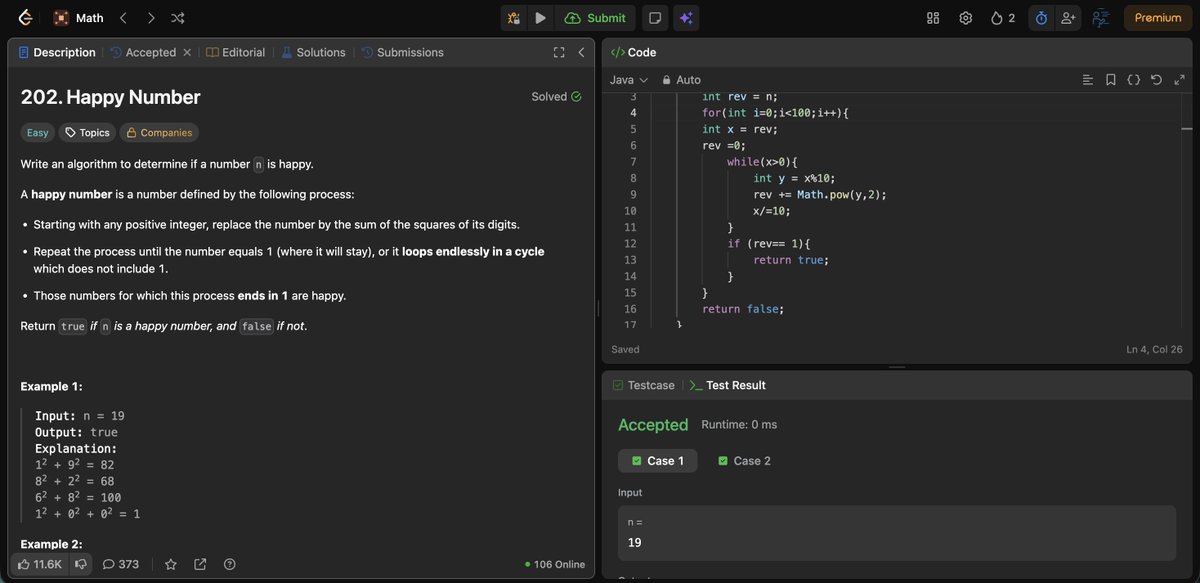Click line 13 return true code
Image resolution: width=1200 pixels, height=583 pixels.
tap(791, 260)
